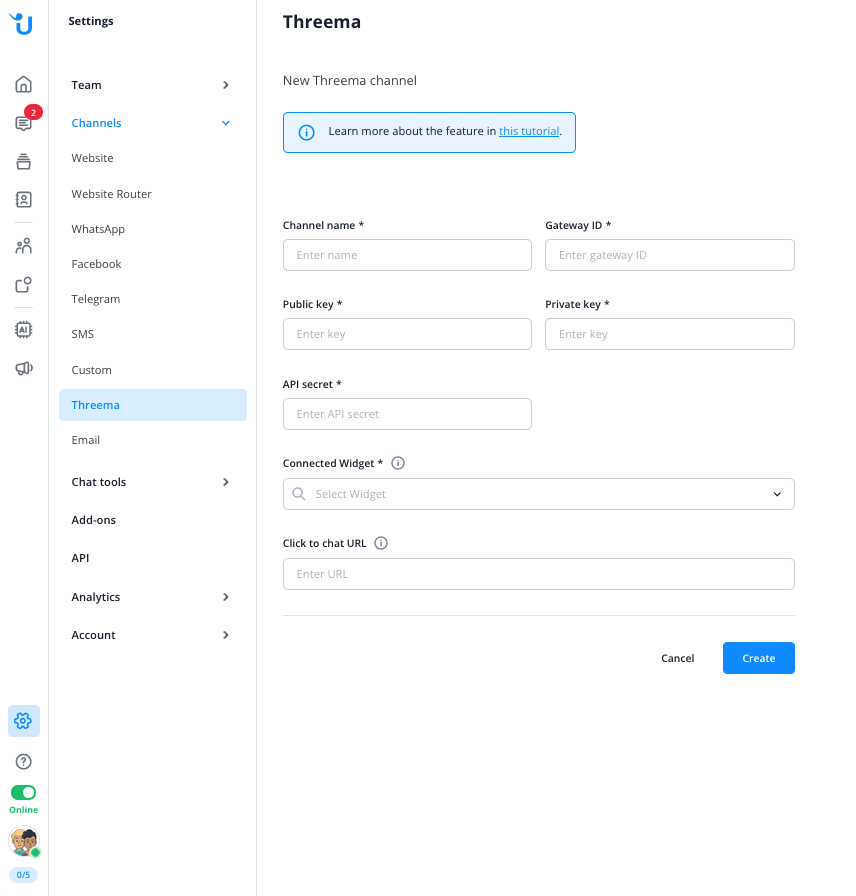The width and height of the screenshot is (856, 896).
Task: Toggle the Online status switch
Action: 23,792
